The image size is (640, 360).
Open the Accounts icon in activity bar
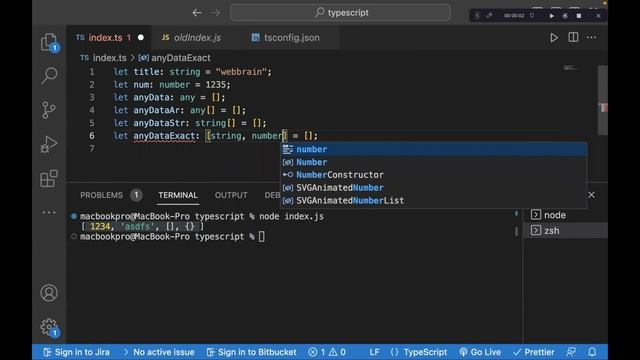point(49,293)
